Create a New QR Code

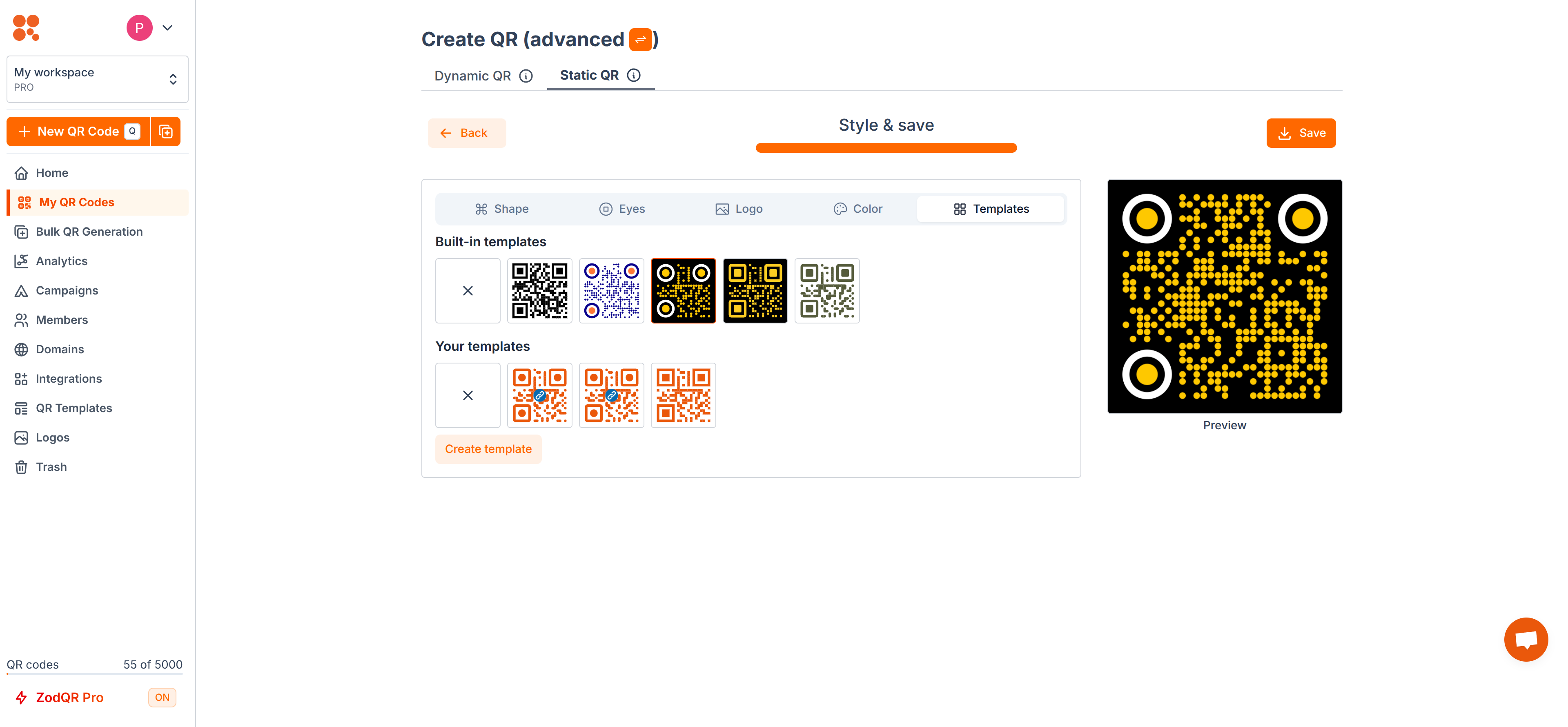point(78,132)
